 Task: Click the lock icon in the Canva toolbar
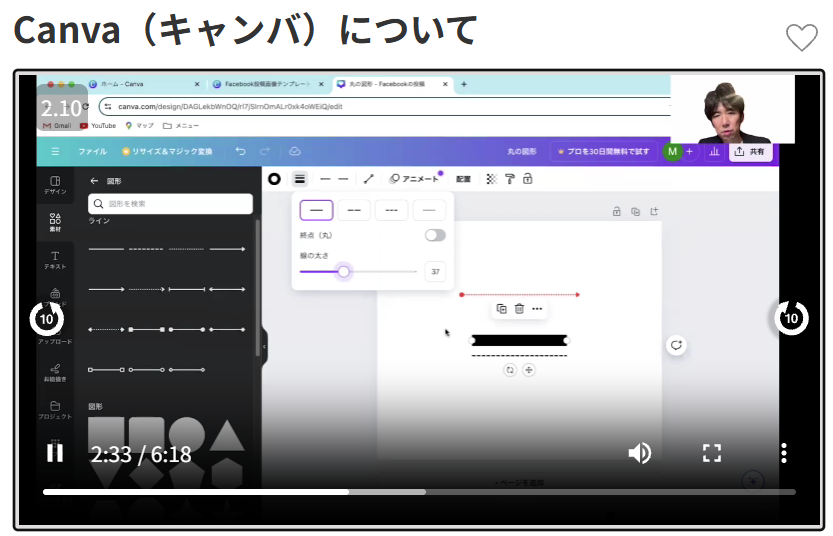[528, 179]
